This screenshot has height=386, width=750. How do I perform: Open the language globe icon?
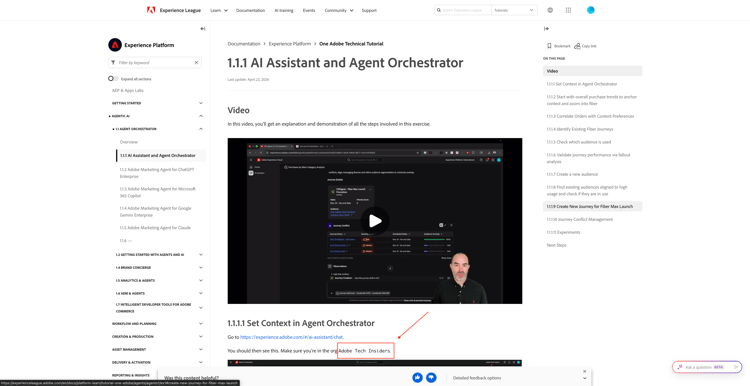pyautogui.click(x=550, y=10)
